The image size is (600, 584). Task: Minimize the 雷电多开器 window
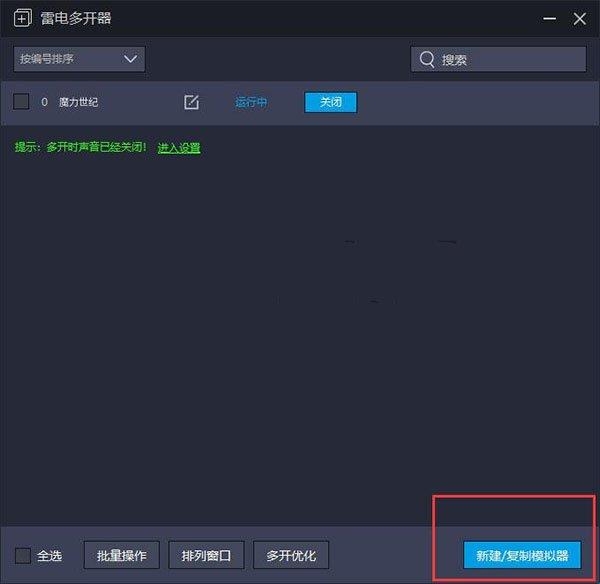[549, 18]
